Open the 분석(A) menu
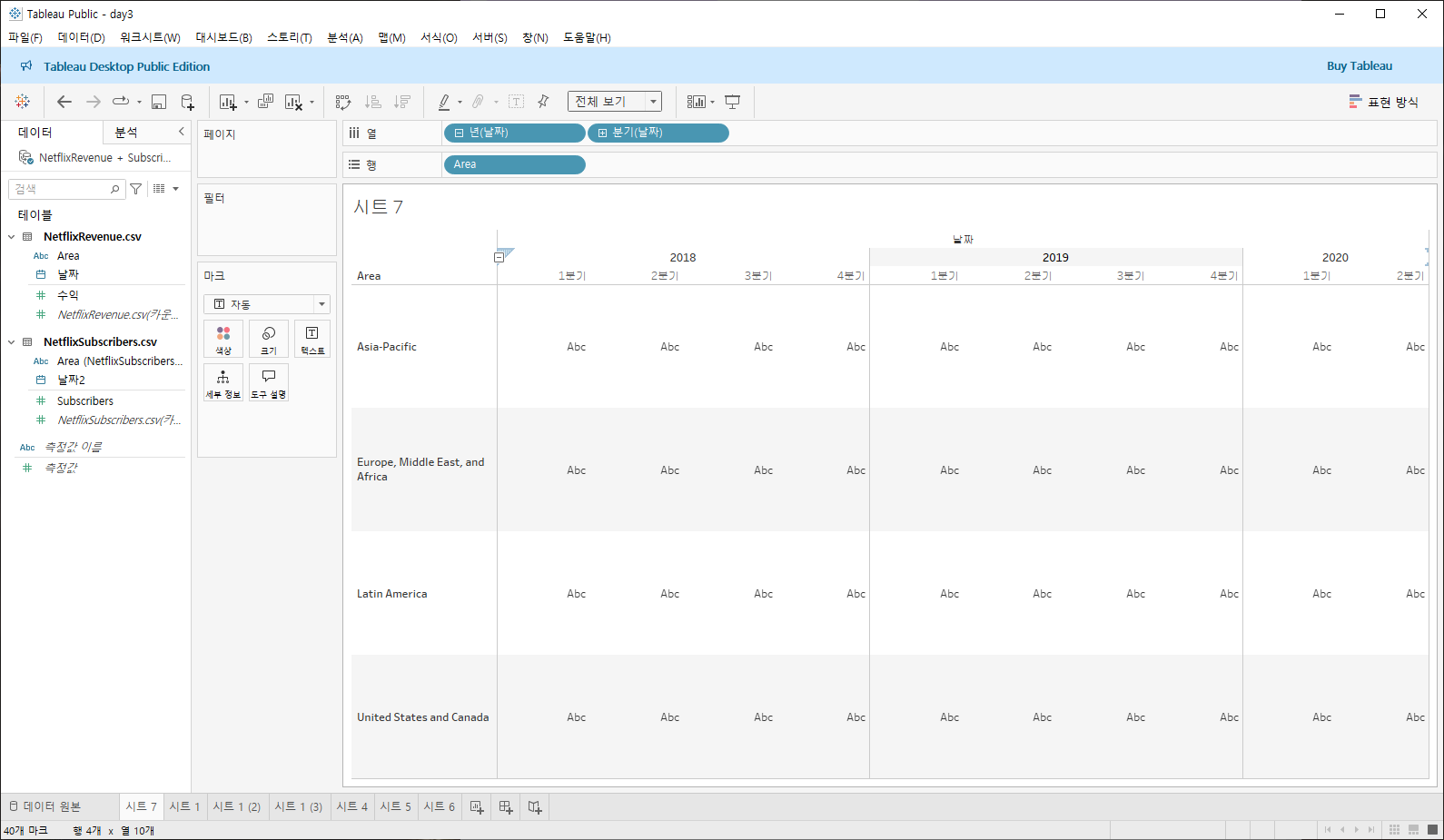The image size is (1444, 840). click(x=345, y=37)
